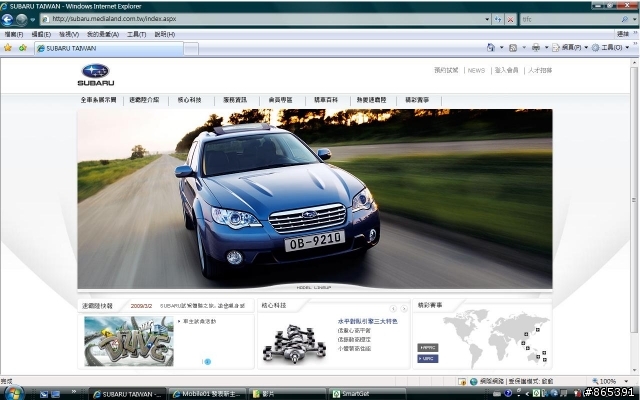Click the blue pagination dot under news
Viewport: 640px width, 400px height.
(207, 362)
